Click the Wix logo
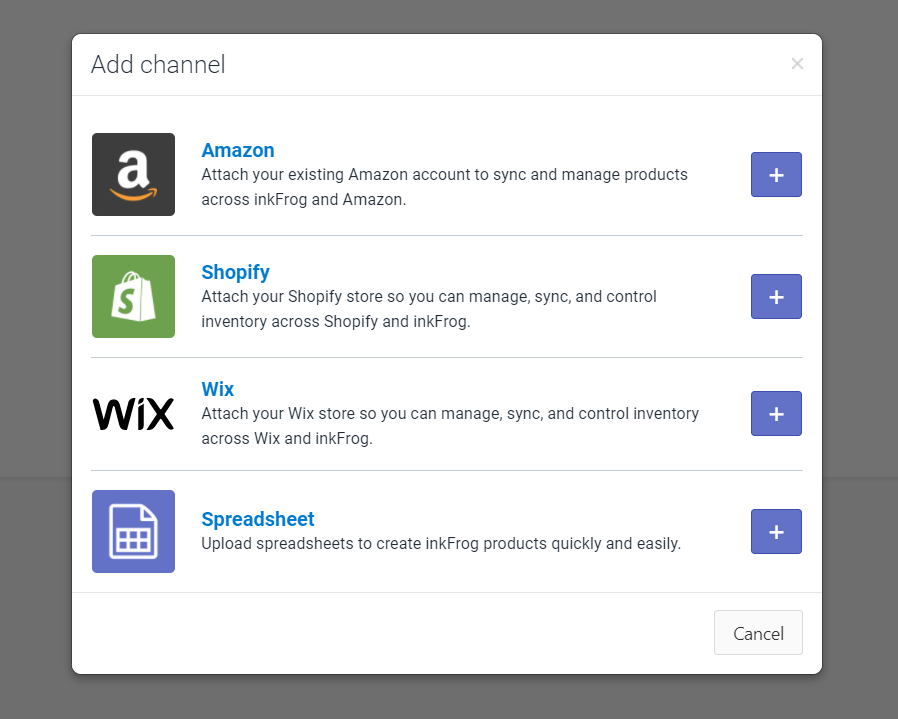898x719 pixels. (x=133, y=414)
